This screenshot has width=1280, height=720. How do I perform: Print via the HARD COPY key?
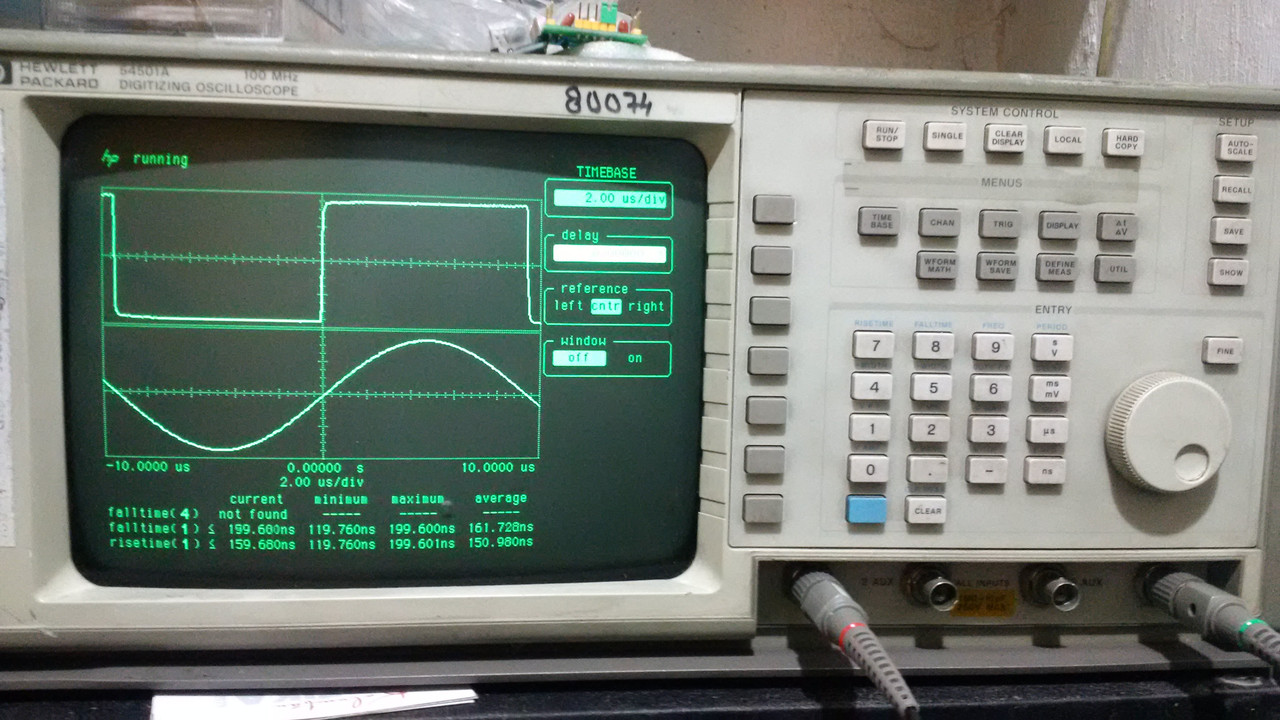click(1124, 141)
